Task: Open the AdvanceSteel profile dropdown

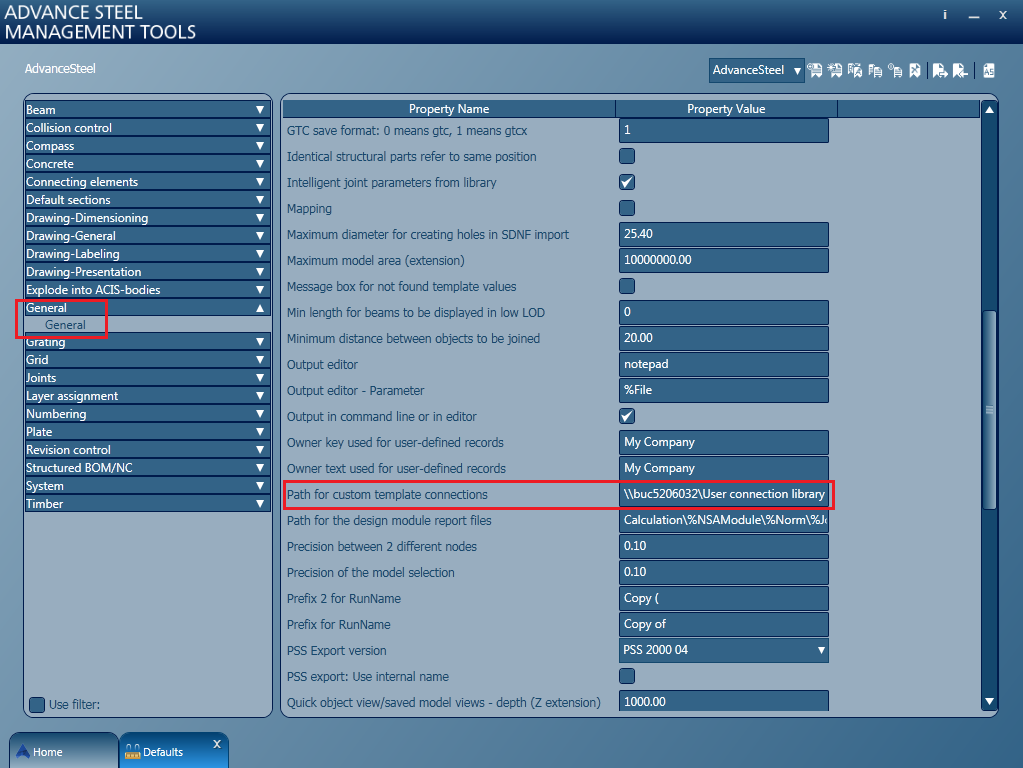Action: [756, 70]
